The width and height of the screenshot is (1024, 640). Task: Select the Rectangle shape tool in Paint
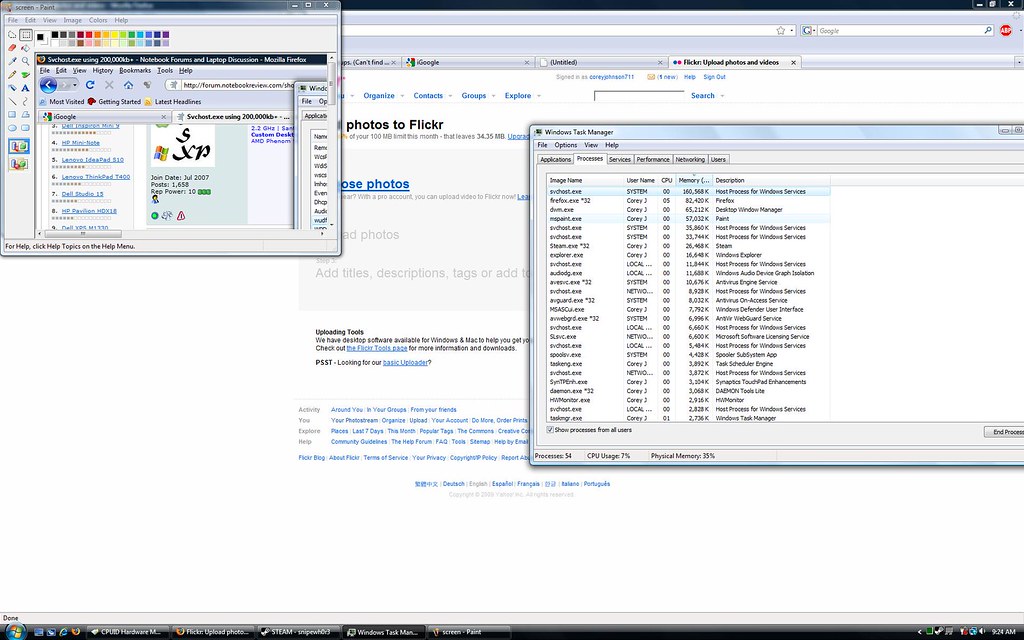click(12, 114)
